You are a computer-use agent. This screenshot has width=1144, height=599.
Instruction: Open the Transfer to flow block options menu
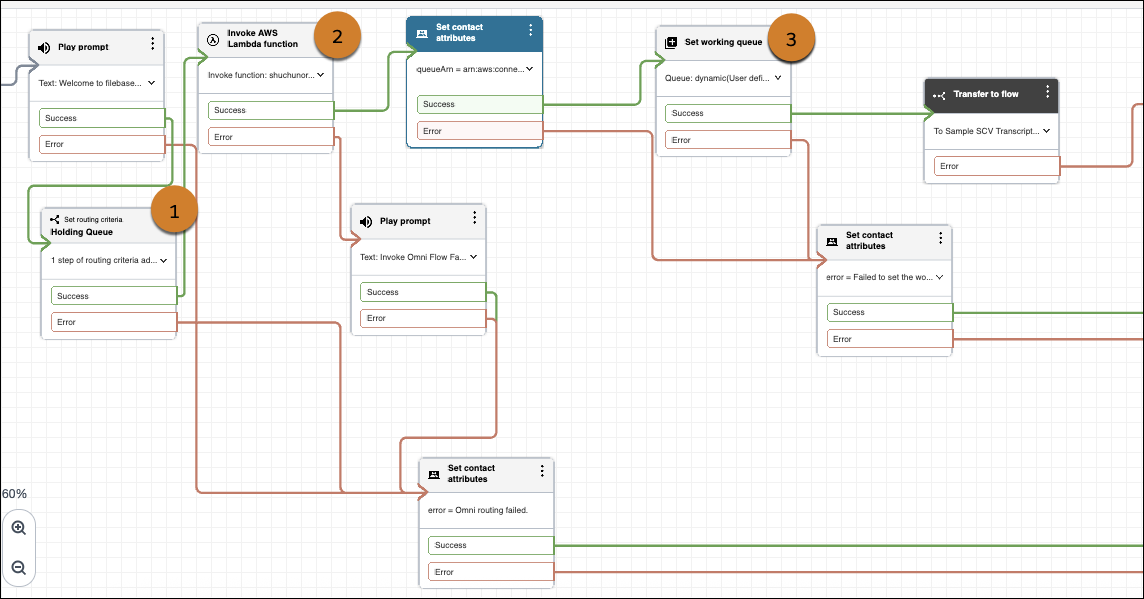point(1048,91)
